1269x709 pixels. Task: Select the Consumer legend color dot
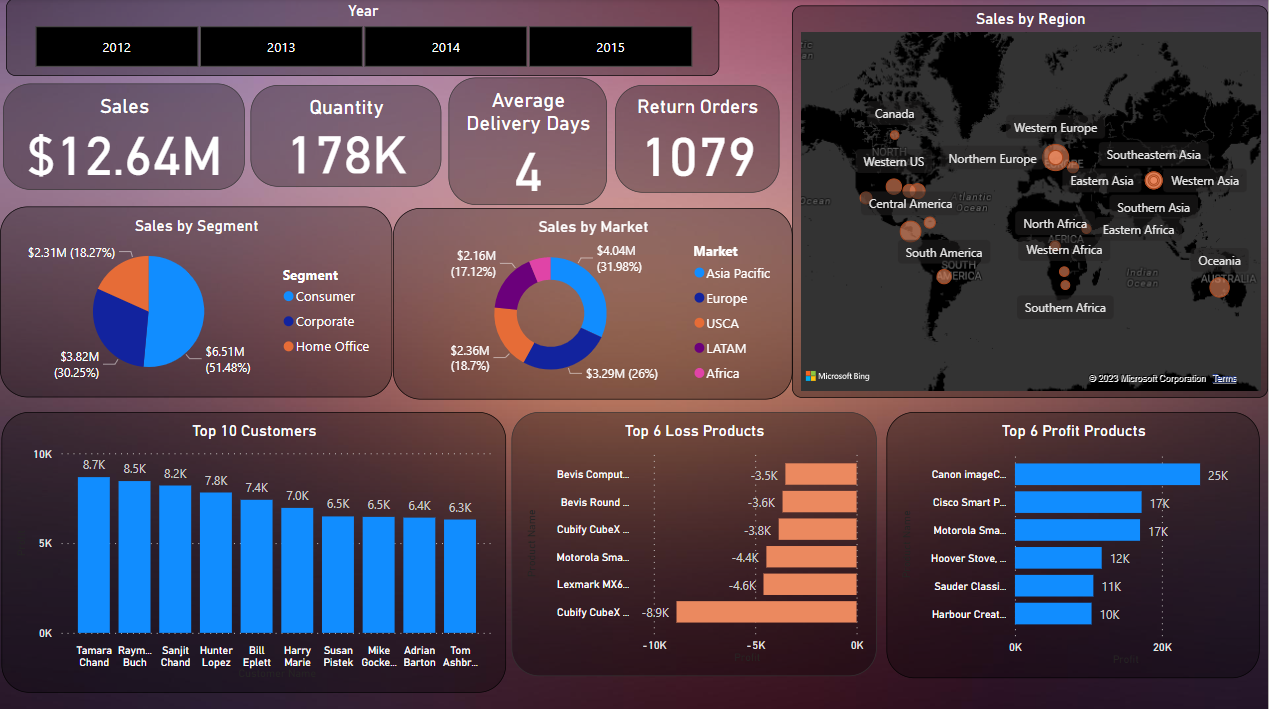(289, 297)
